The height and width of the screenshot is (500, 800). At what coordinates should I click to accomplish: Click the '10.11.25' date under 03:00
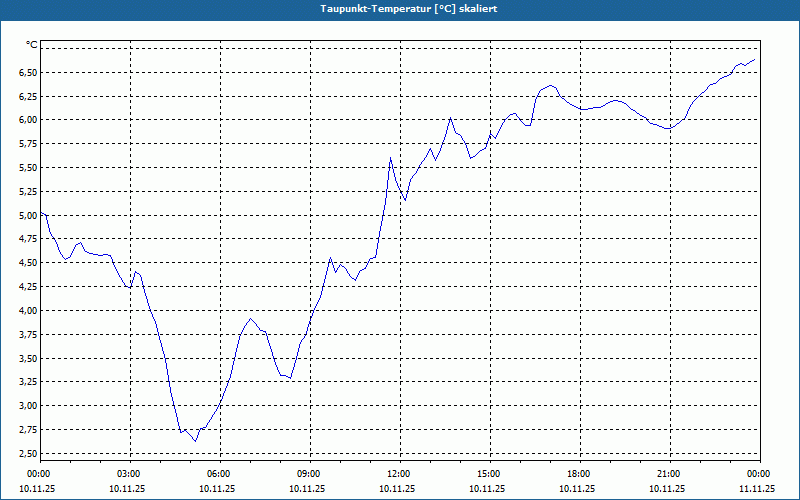127,488
